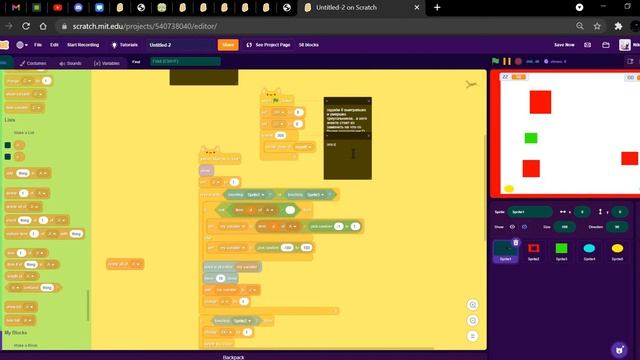This screenshot has height=360, width=640.
Task: Click the browser home icon
Action: (x=43, y=26)
